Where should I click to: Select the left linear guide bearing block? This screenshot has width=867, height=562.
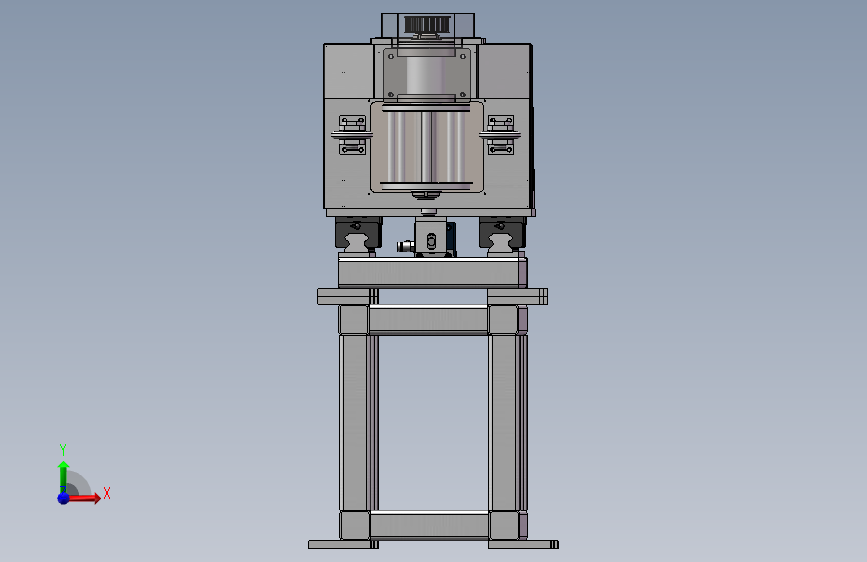[358, 233]
